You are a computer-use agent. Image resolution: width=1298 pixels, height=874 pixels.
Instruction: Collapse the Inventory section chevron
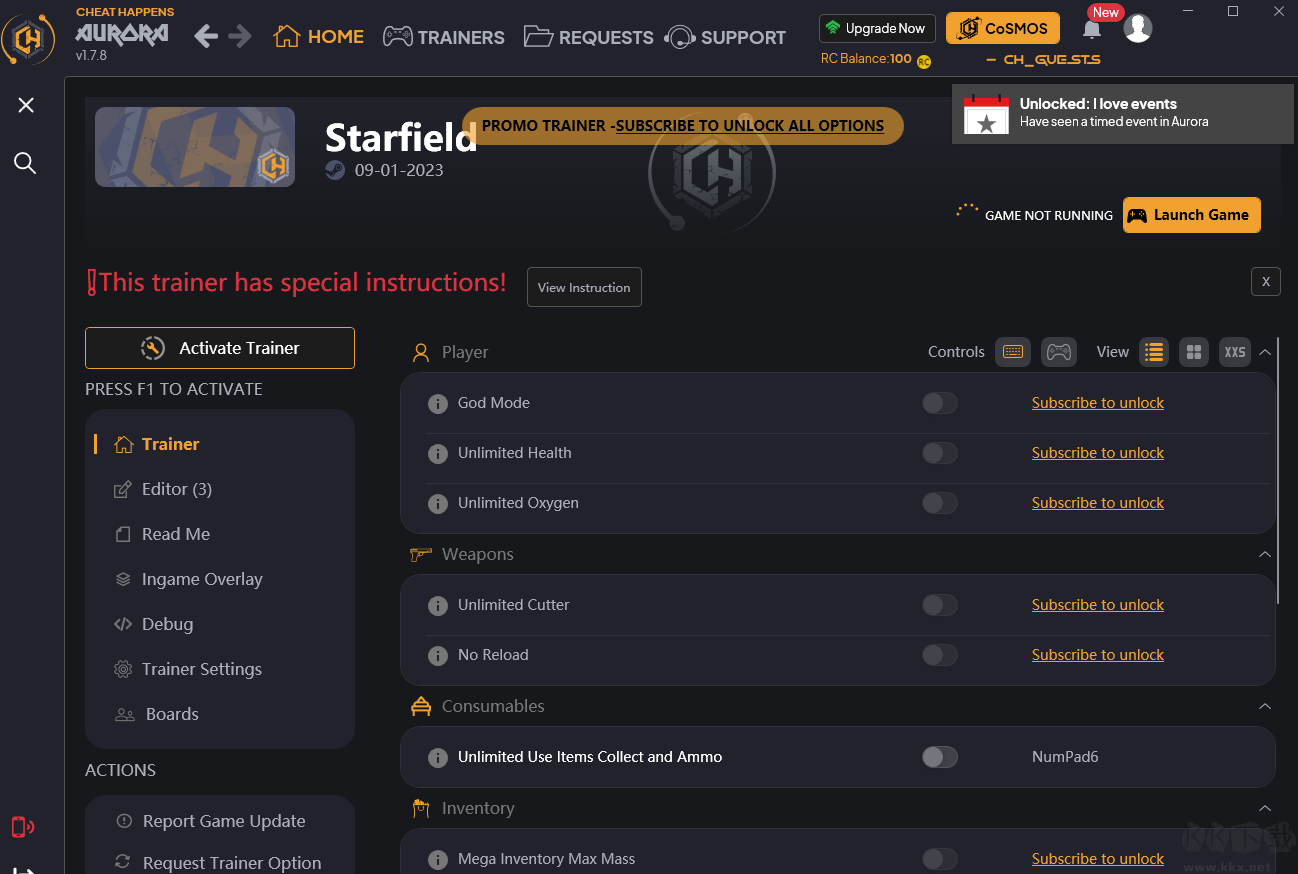pyautogui.click(x=1265, y=808)
